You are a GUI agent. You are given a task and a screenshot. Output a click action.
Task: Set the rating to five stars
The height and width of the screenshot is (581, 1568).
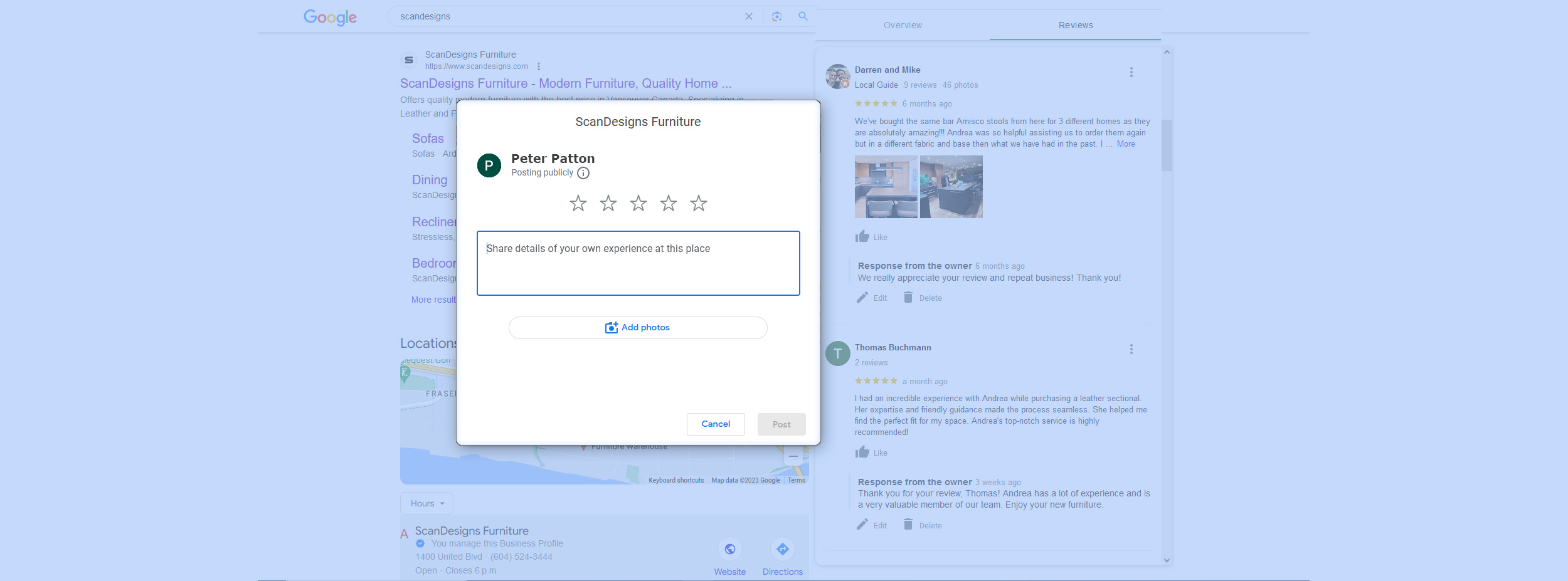699,202
